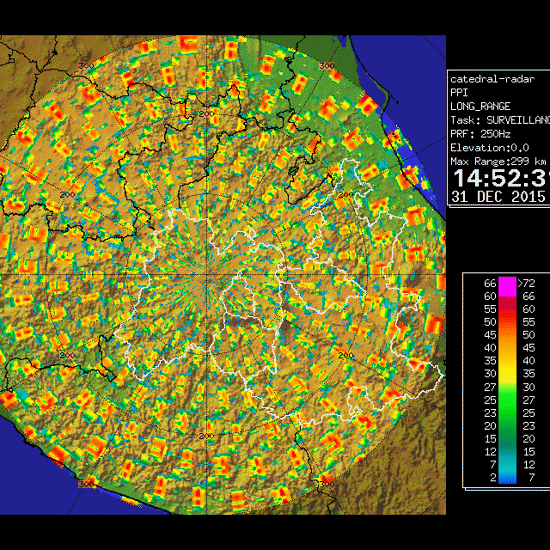
Task: Pick the yellow band of the reflectivity scale
Action: [507, 372]
